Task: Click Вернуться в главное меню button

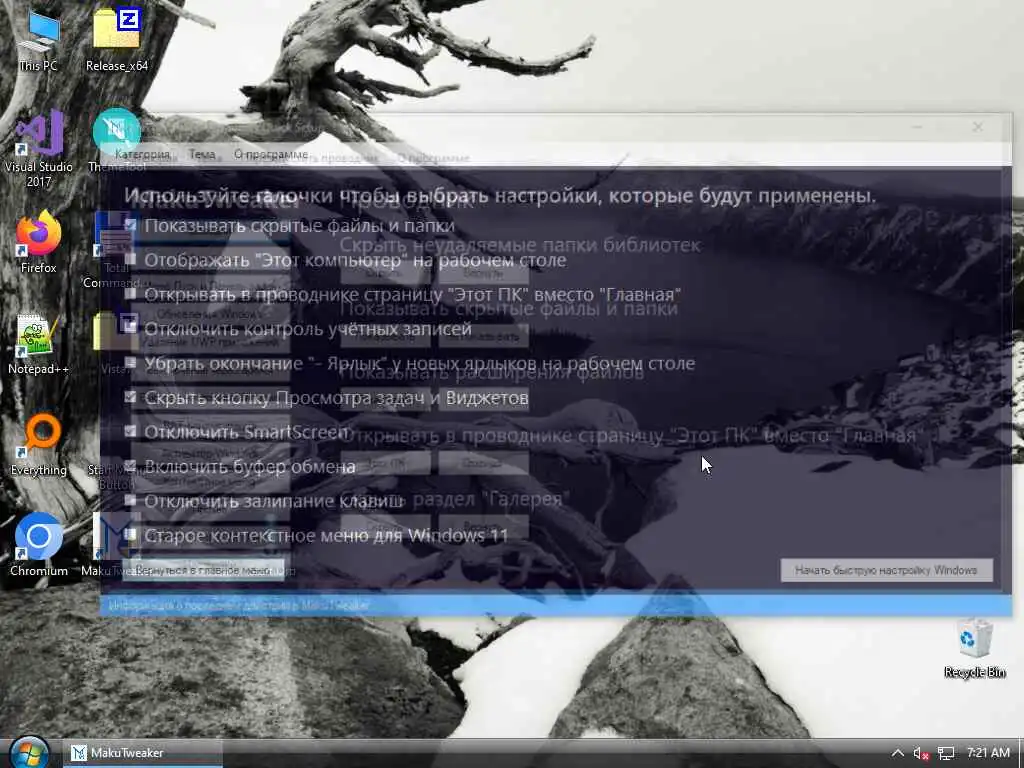Action: point(203,570)
